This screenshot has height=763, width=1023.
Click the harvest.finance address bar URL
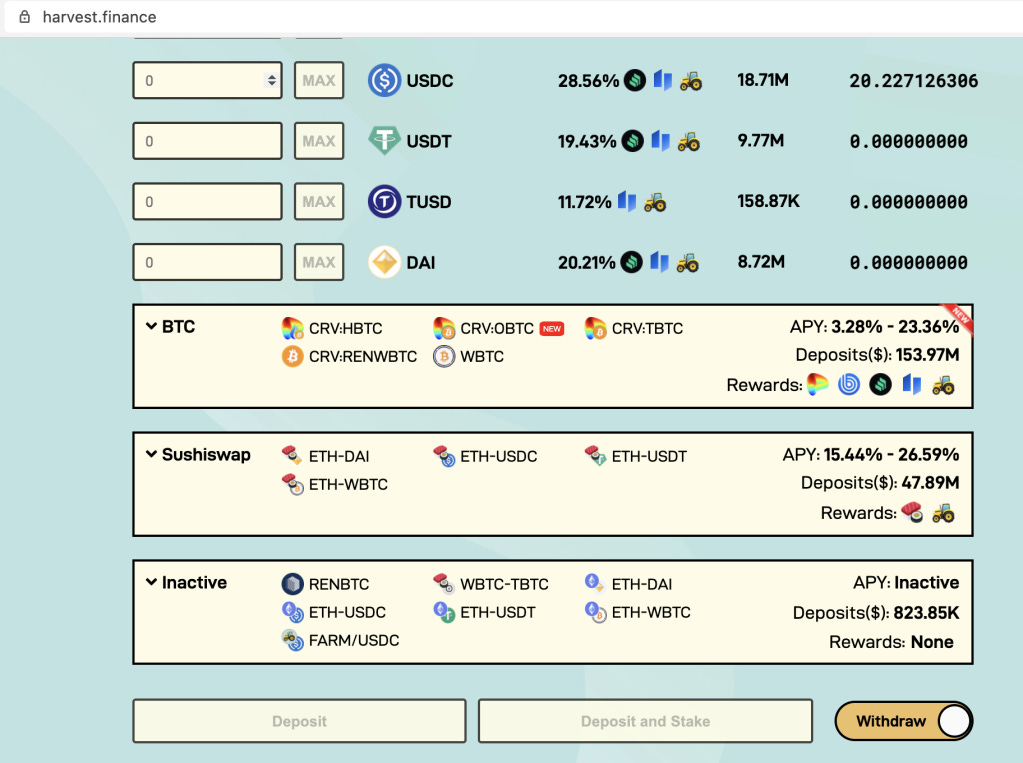tap(99, 17)
